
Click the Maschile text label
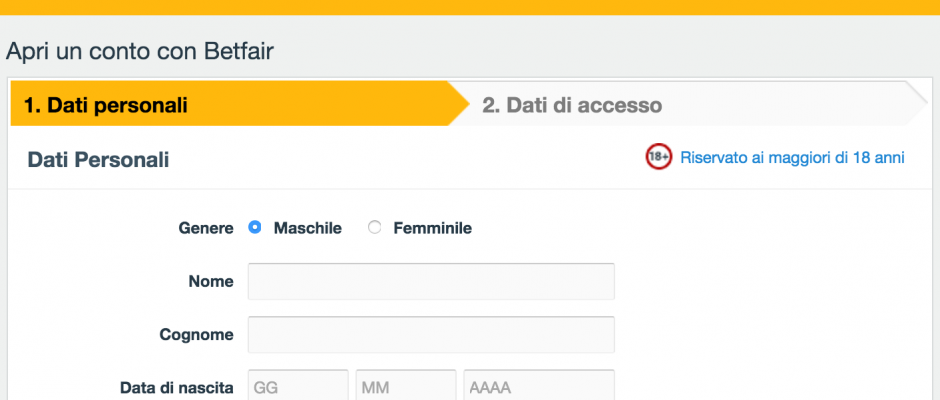click(308, 228)
